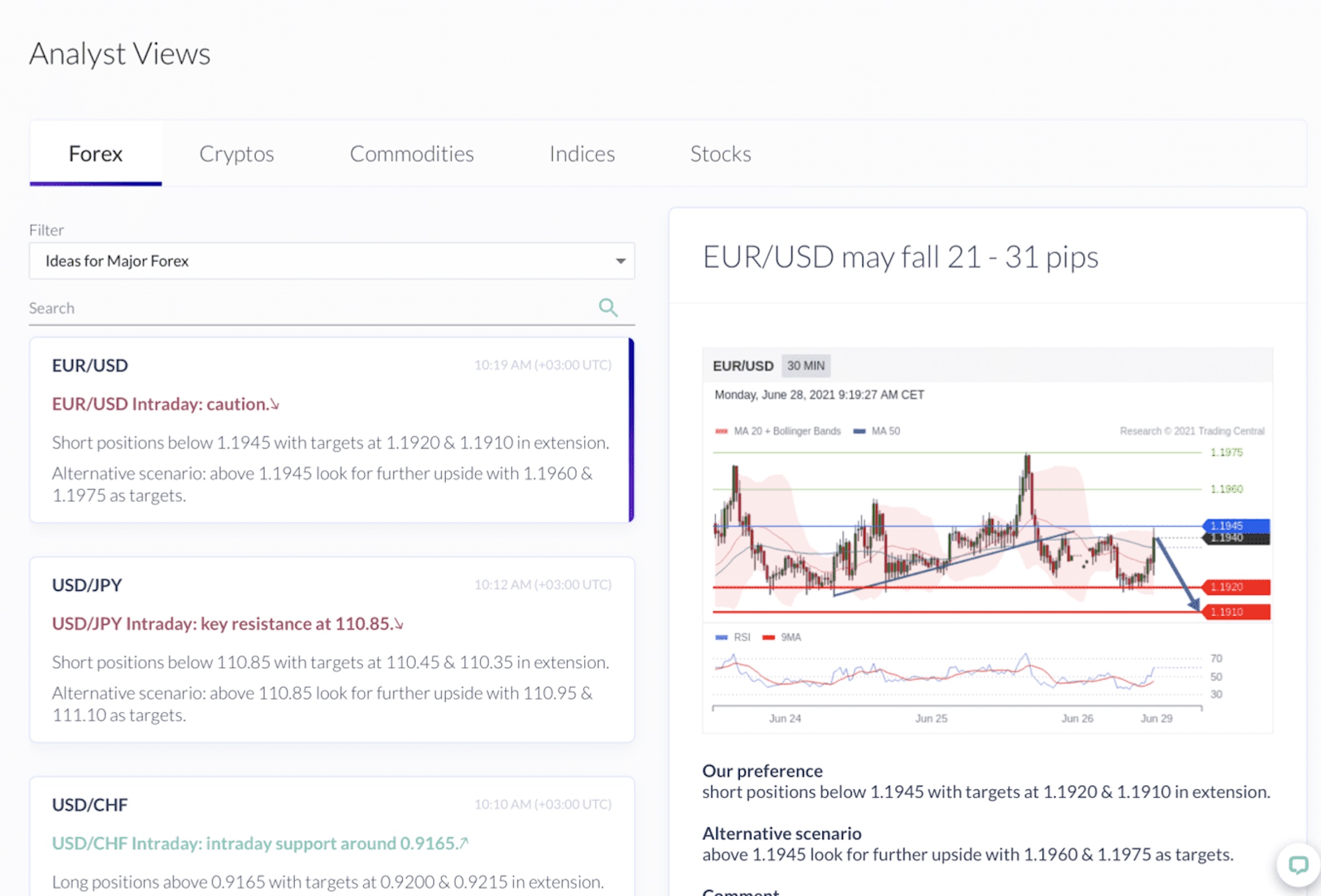Click USD/CHF long positions above 0.9165 text
Image resolution: width=1321 pixels, height=896 pixels.
[x=328, y=882]
